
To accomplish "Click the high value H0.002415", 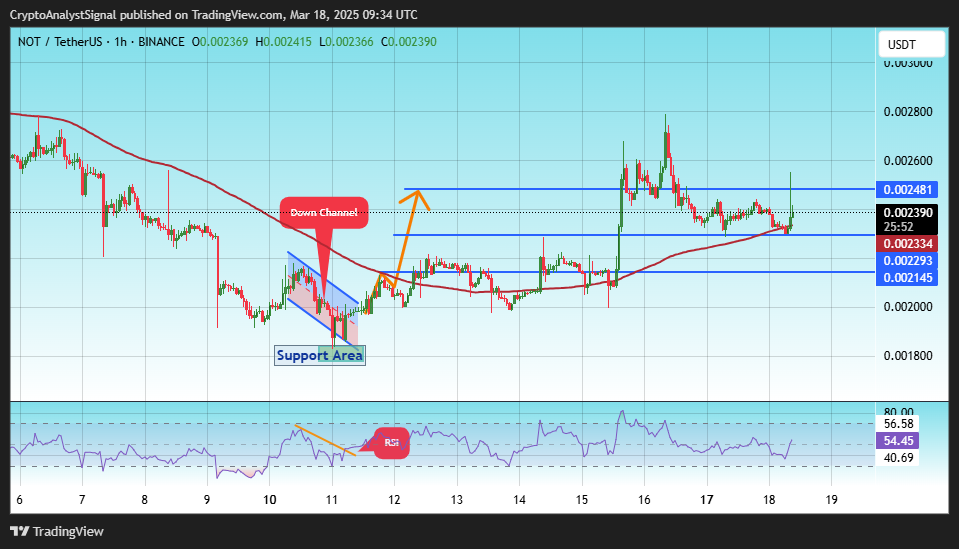I will (283, 42).
